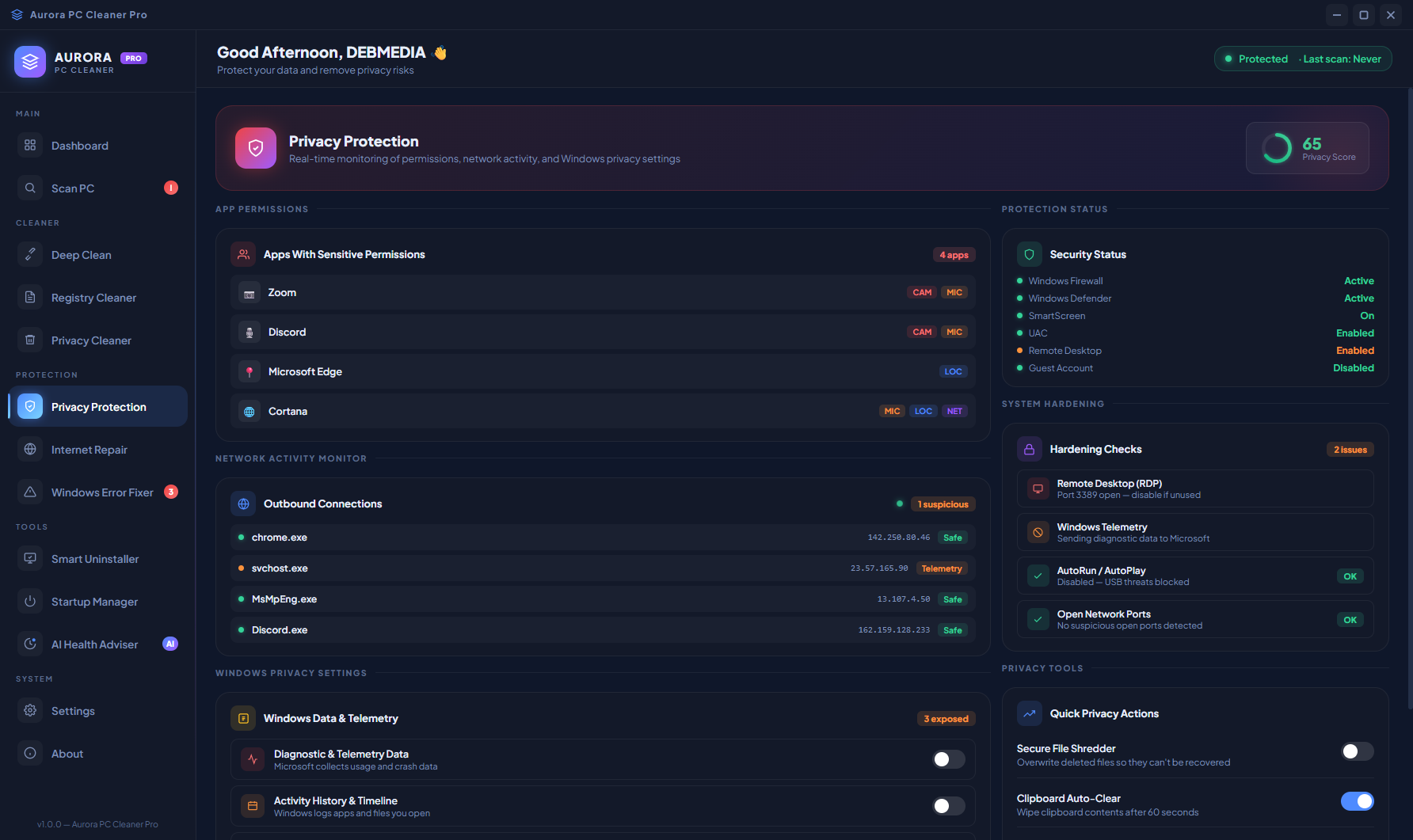Click the chrome.exe connection row

click(x=603, y=538)
